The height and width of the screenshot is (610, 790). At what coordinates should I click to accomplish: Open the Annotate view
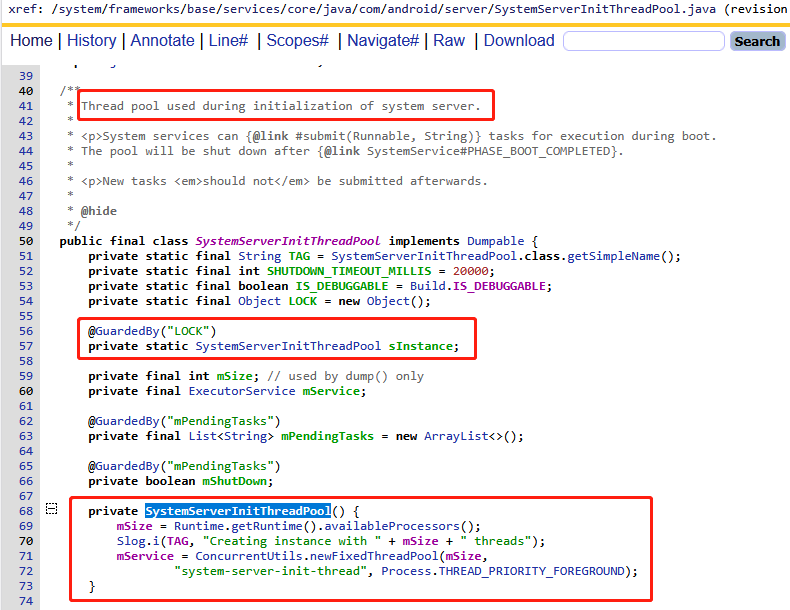point(162,41)
